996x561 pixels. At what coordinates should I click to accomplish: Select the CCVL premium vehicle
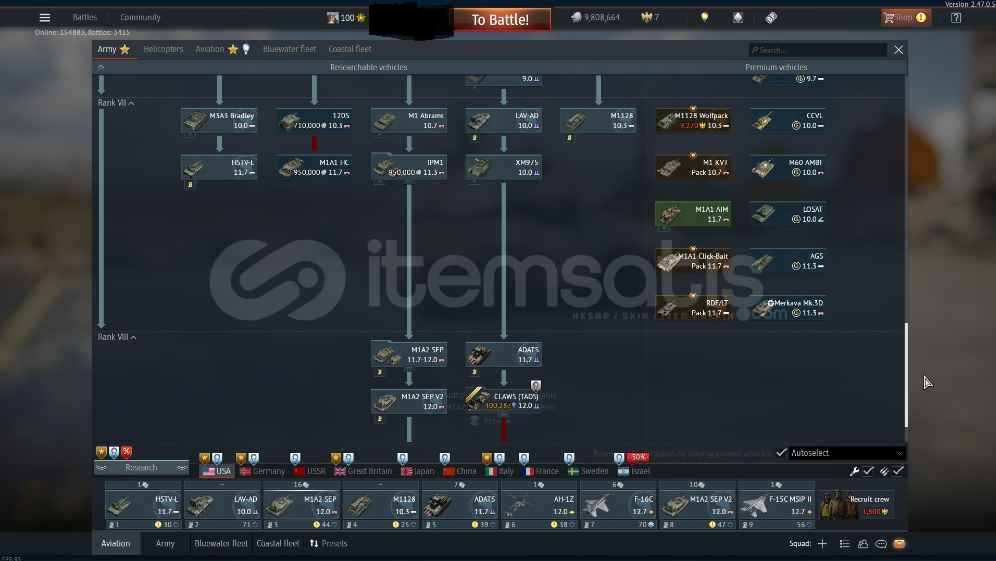pos(788,121)
